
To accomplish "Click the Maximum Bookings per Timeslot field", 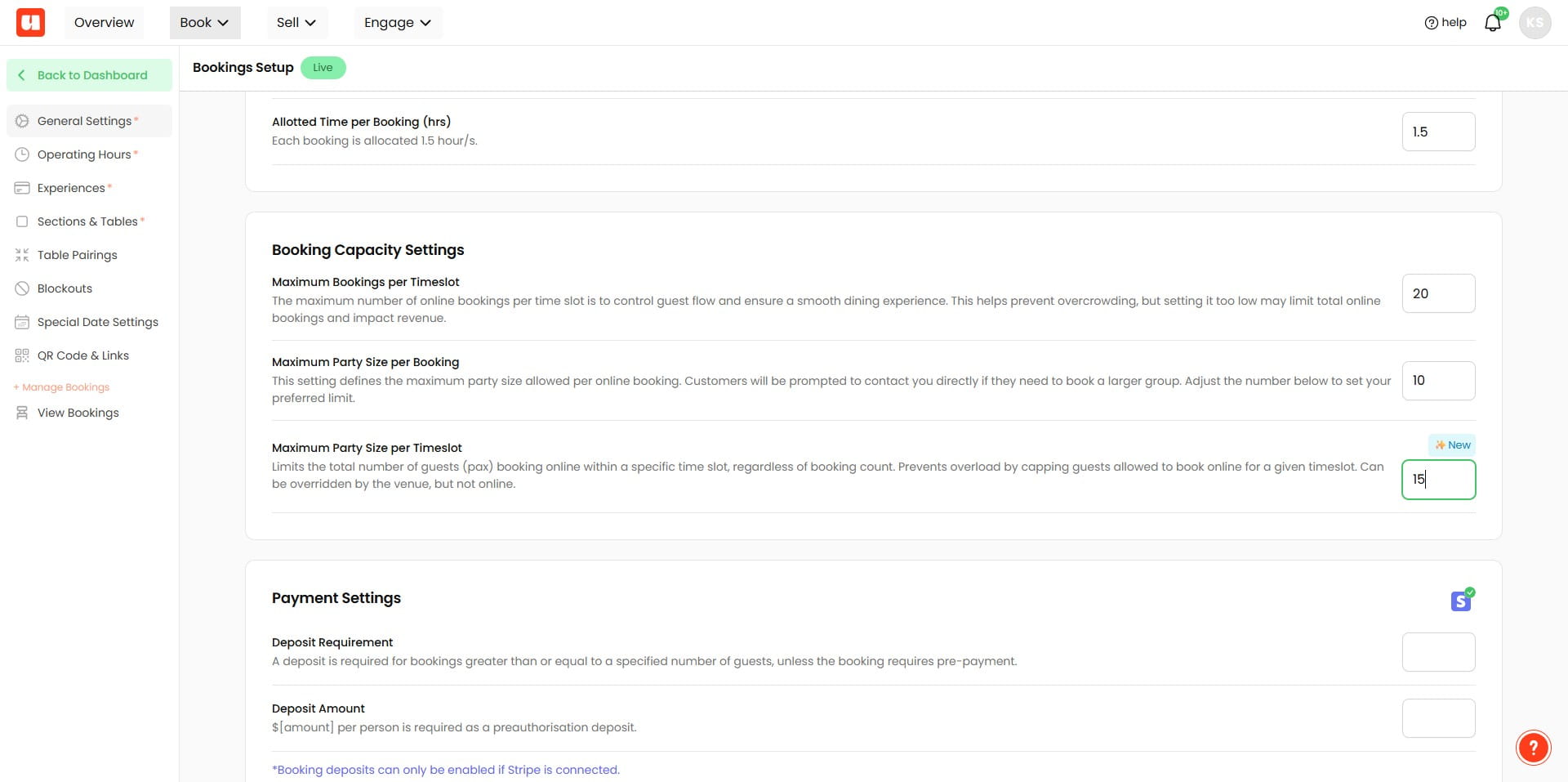I will (1438, 293).
